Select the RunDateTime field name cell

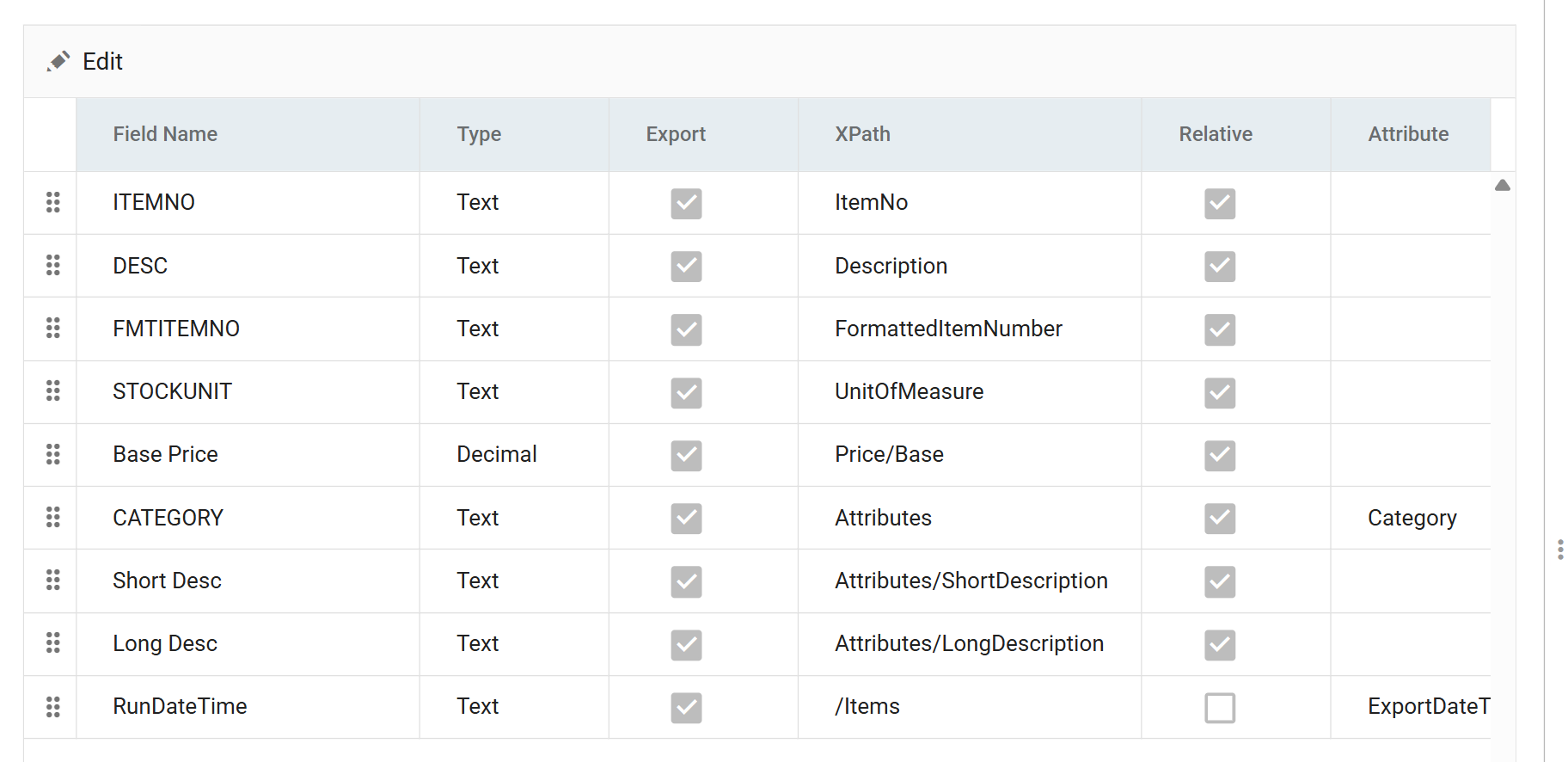tap(248, 707)
